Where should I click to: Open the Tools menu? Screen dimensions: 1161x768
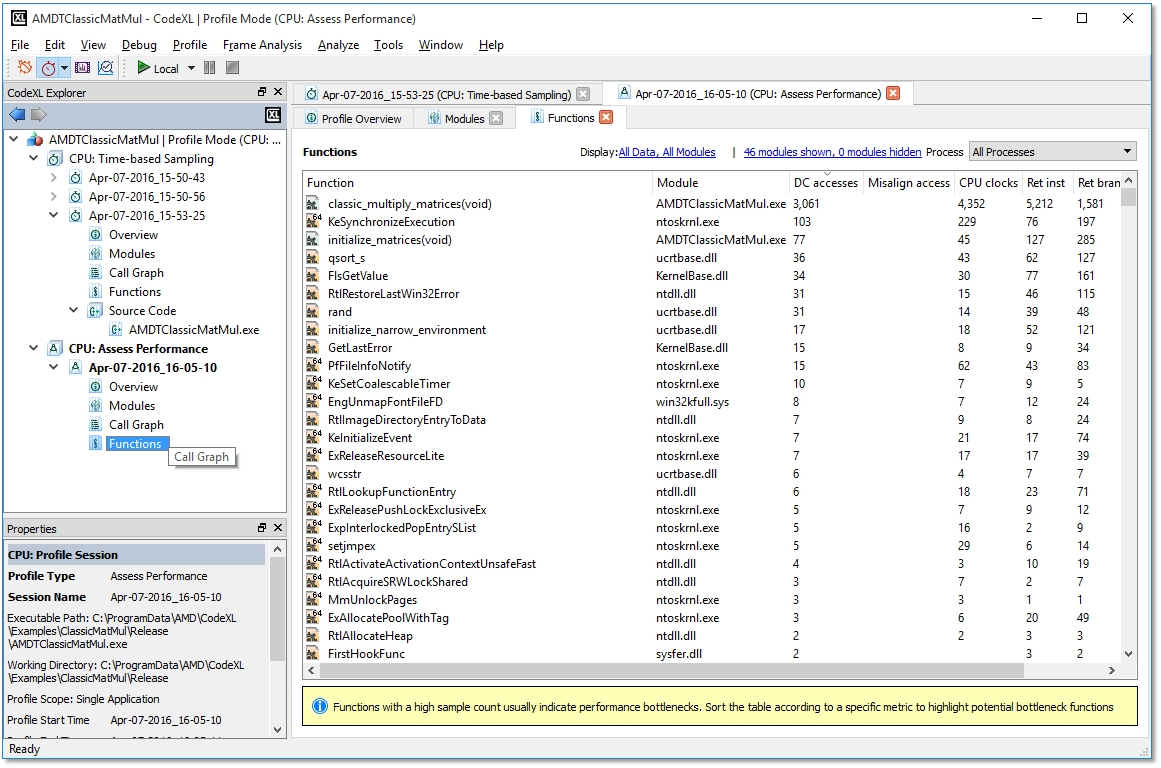(x=388, y=44)
